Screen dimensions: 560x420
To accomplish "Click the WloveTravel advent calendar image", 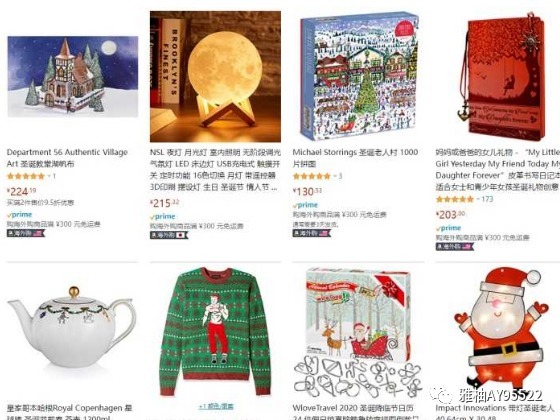I will (358, 333).
